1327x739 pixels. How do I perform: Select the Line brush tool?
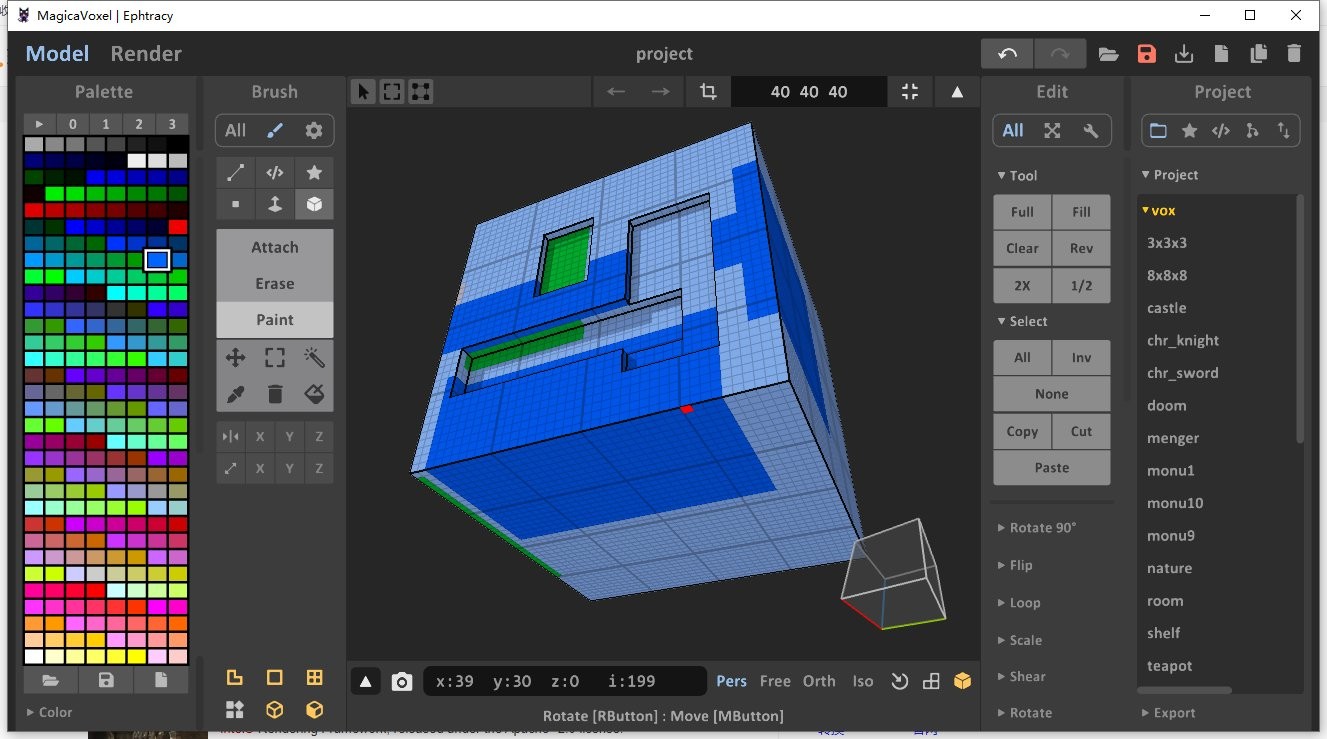click(235, 172)
